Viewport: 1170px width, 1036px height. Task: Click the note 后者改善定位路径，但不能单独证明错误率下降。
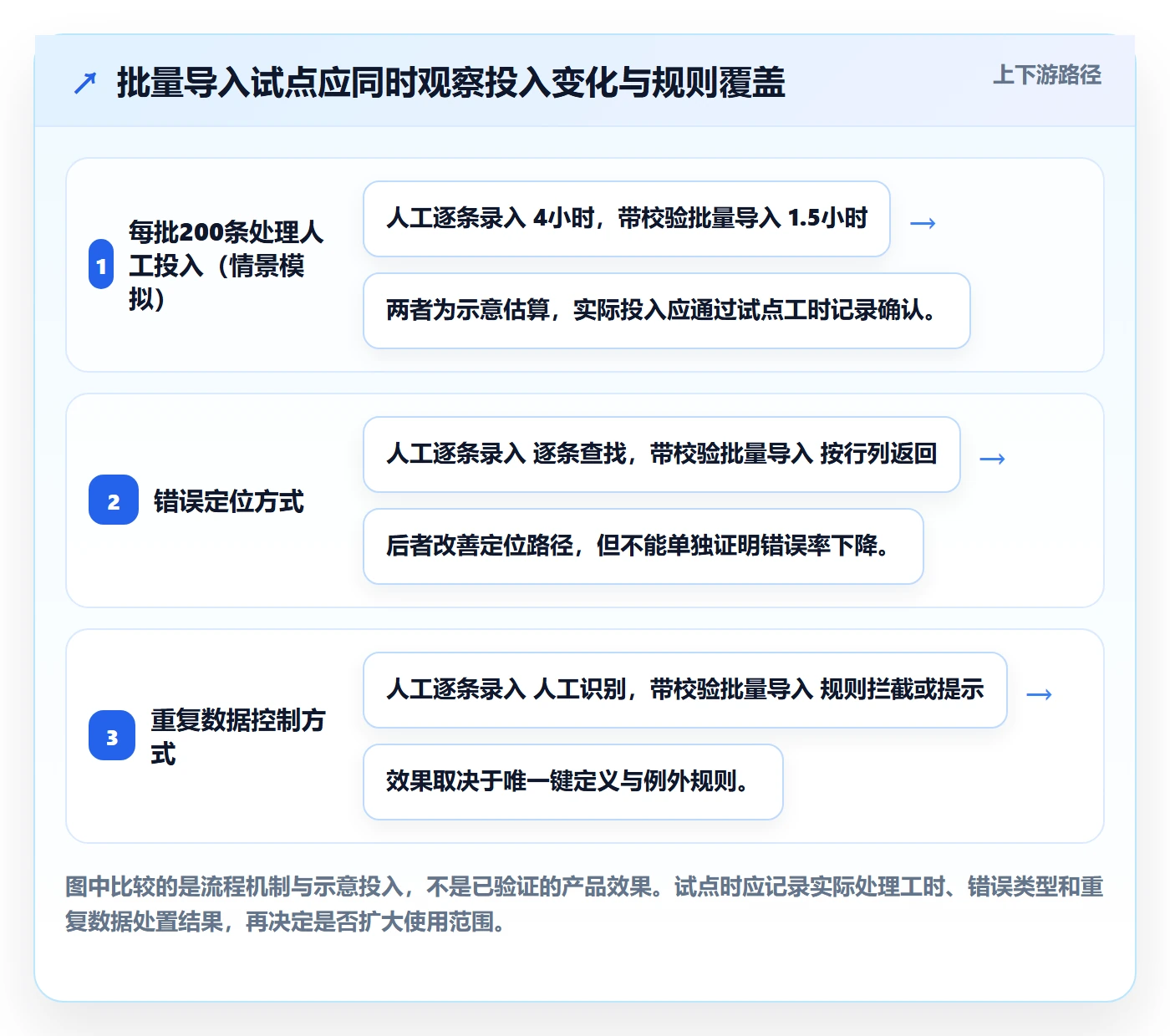click(x=643, y=546)
